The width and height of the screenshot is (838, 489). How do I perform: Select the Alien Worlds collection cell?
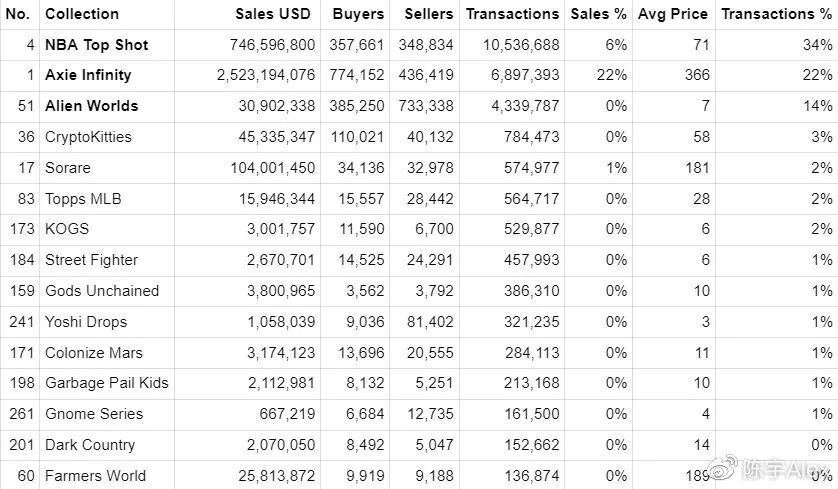point(91,106)
